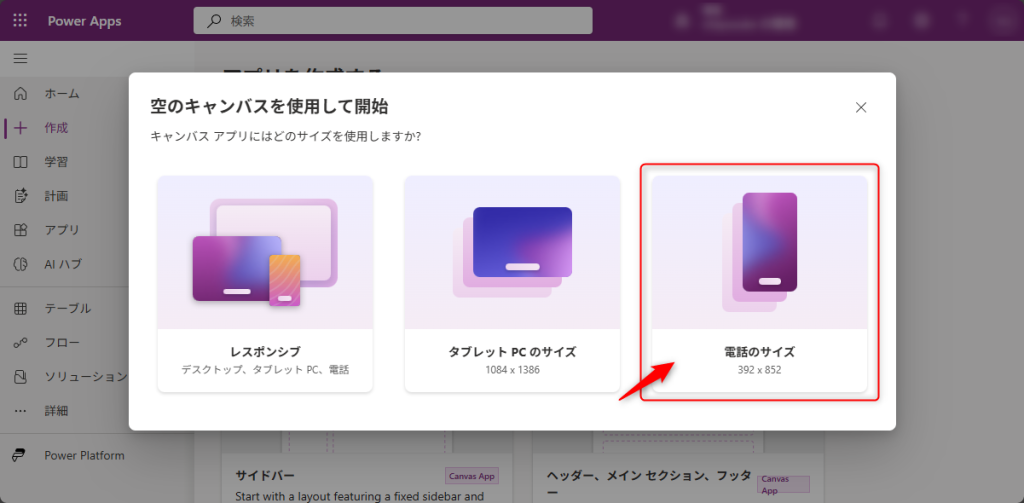The width and height of the screenshot is (1024, 503).
Task: Close the blank canvas dialog
Action: point(861,107)
